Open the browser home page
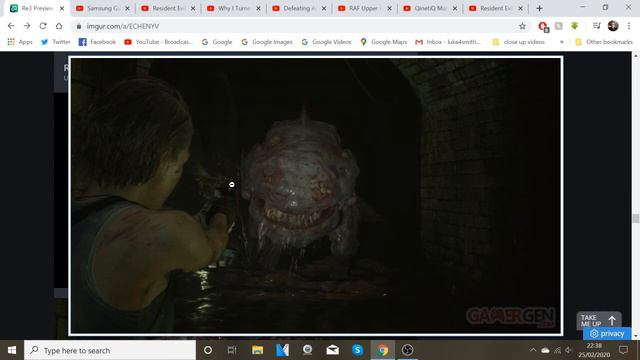Image resolution: width=640 pixels, height=360 pixels. [x=59, y=26]
